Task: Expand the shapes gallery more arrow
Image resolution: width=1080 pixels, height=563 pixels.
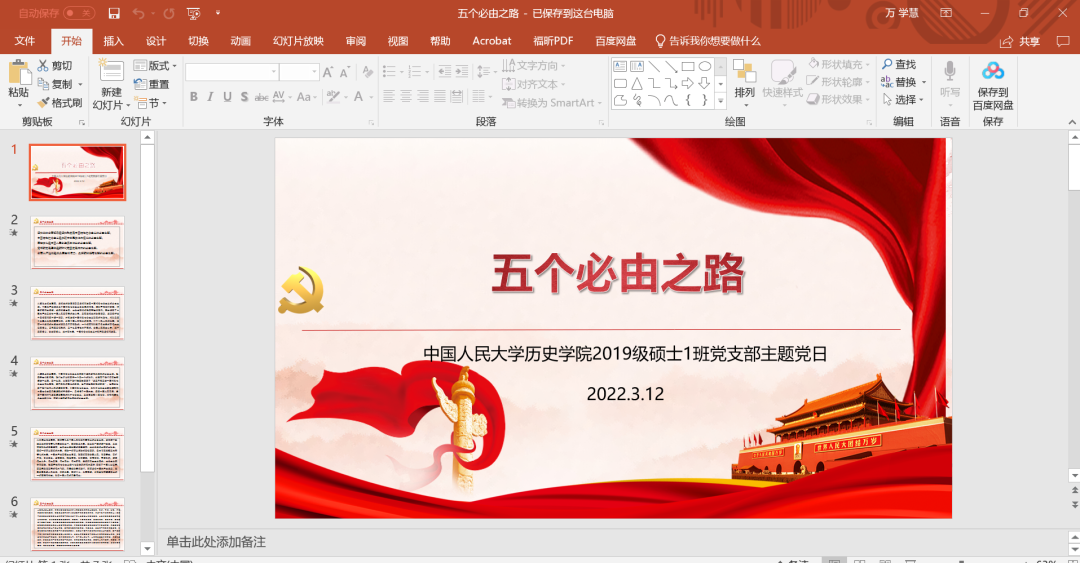Action: (x=720, y=101)
